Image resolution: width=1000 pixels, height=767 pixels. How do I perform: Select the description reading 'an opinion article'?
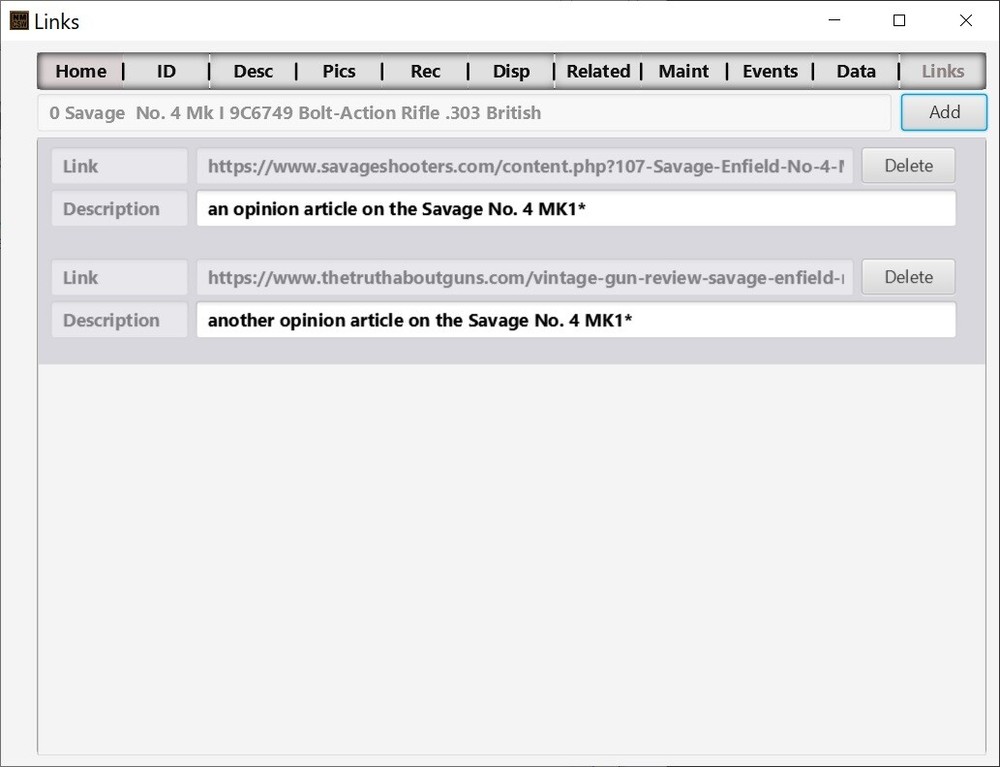tap(576, 208)
